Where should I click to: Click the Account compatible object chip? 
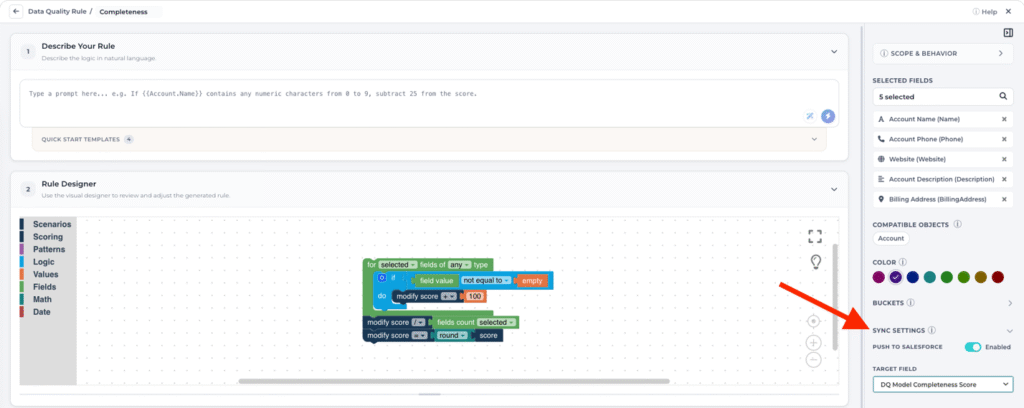click(891, 239)
